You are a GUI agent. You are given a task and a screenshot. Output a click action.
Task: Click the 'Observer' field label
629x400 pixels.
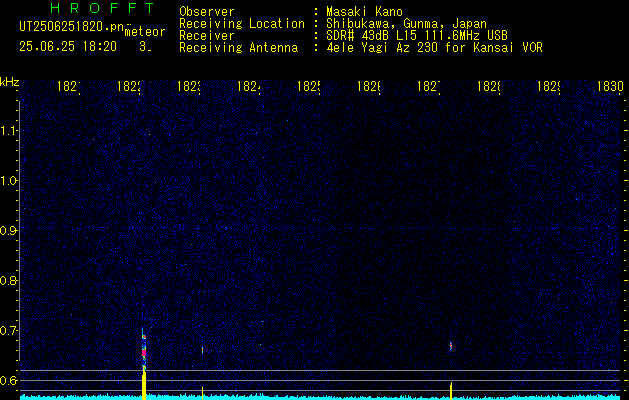(x=207, y=11)
